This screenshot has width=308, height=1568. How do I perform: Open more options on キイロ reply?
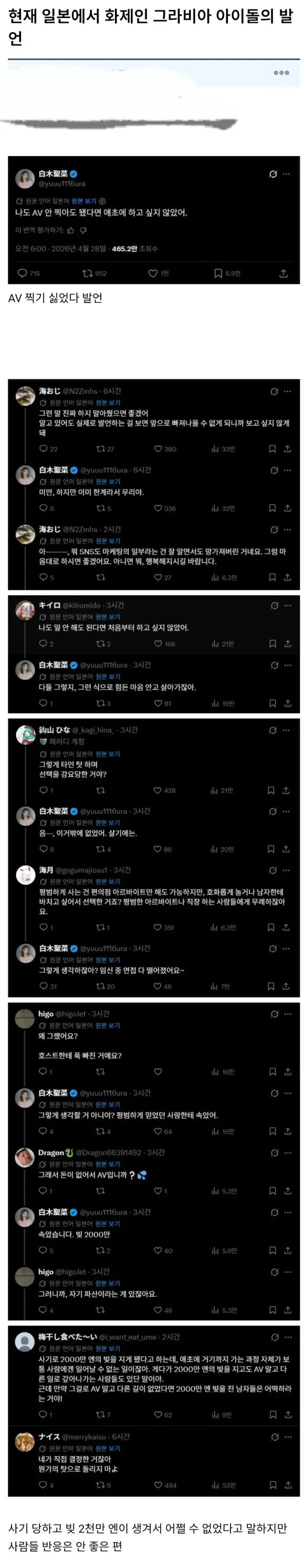point(288,605)
